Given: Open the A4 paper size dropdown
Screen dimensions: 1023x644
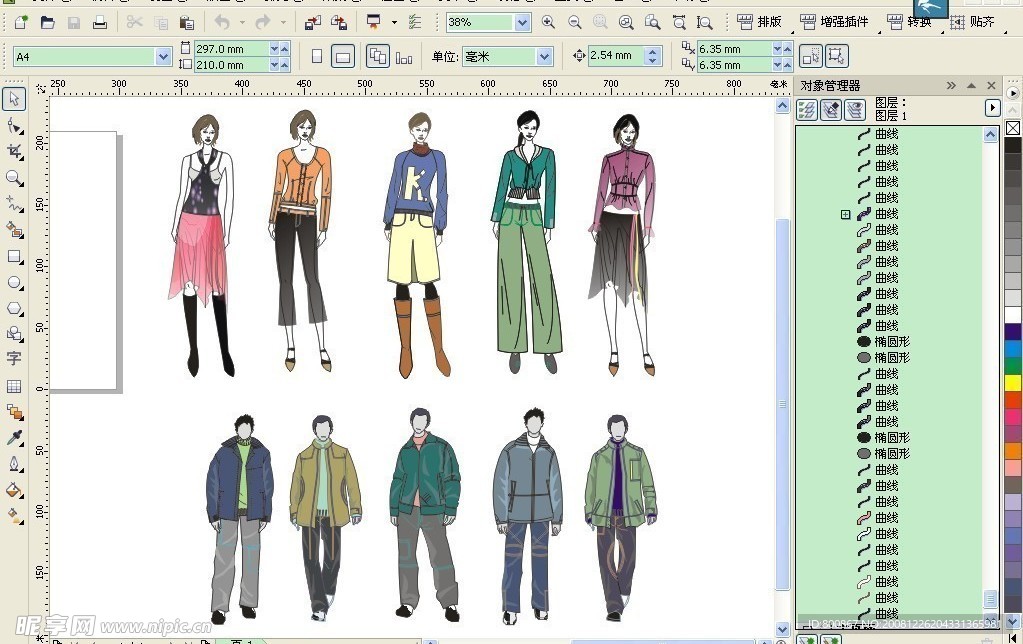Looking at the screenshot, I should tap(163, 57).
